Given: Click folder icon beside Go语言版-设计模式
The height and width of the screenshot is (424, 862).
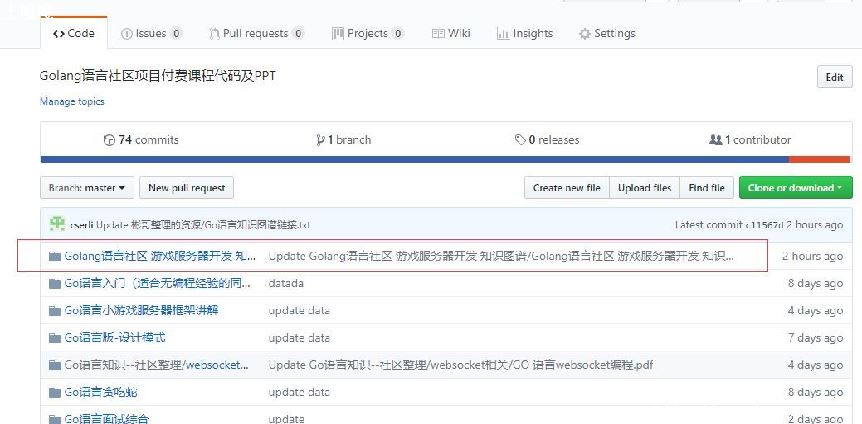Looking at the screenshot, I should [54, 338].
